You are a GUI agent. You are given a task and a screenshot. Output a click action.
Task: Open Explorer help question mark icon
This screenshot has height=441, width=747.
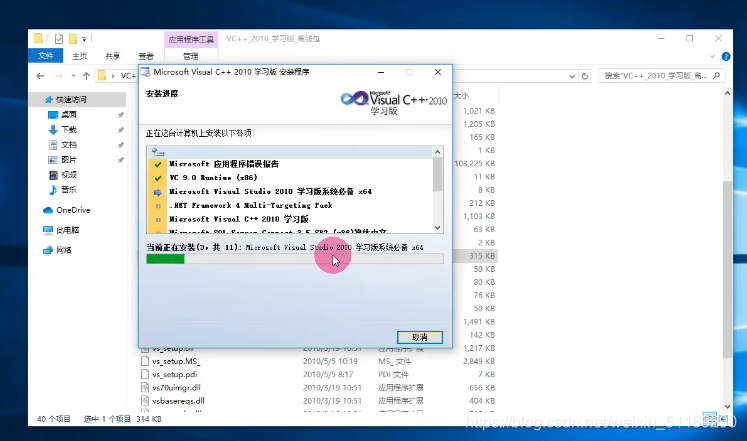(726, 56)
